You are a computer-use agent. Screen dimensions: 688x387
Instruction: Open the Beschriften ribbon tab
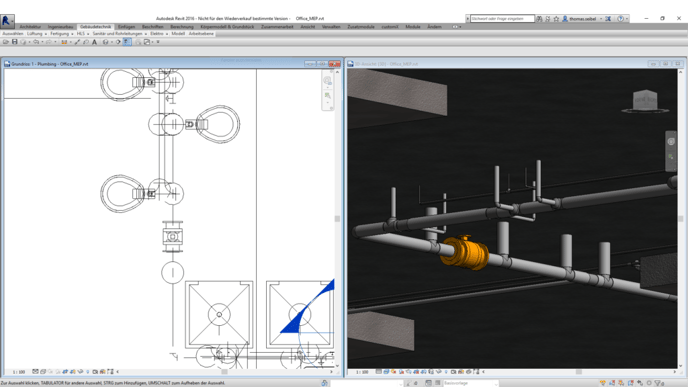point(152,27)
